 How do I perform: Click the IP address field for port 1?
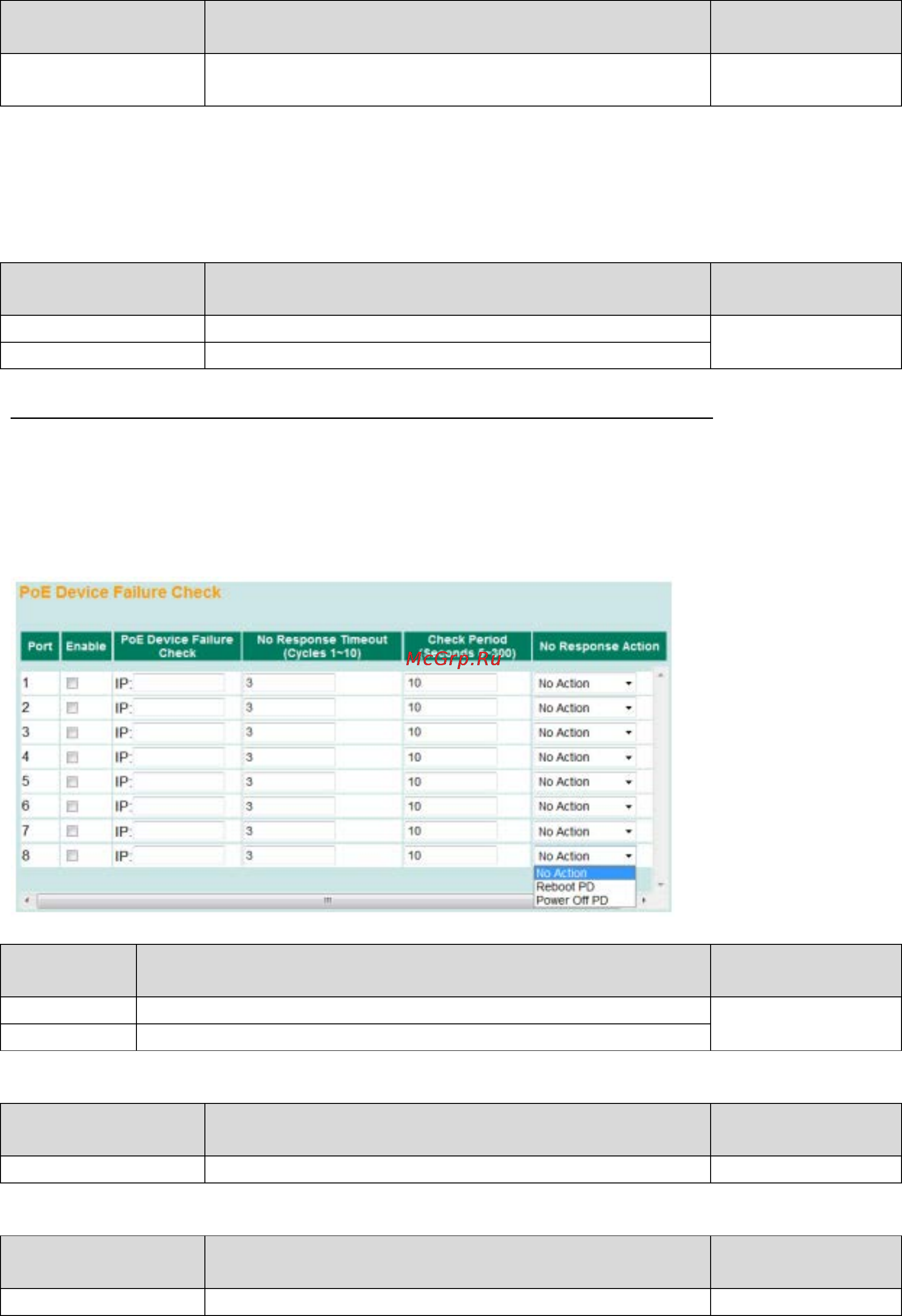178,683
